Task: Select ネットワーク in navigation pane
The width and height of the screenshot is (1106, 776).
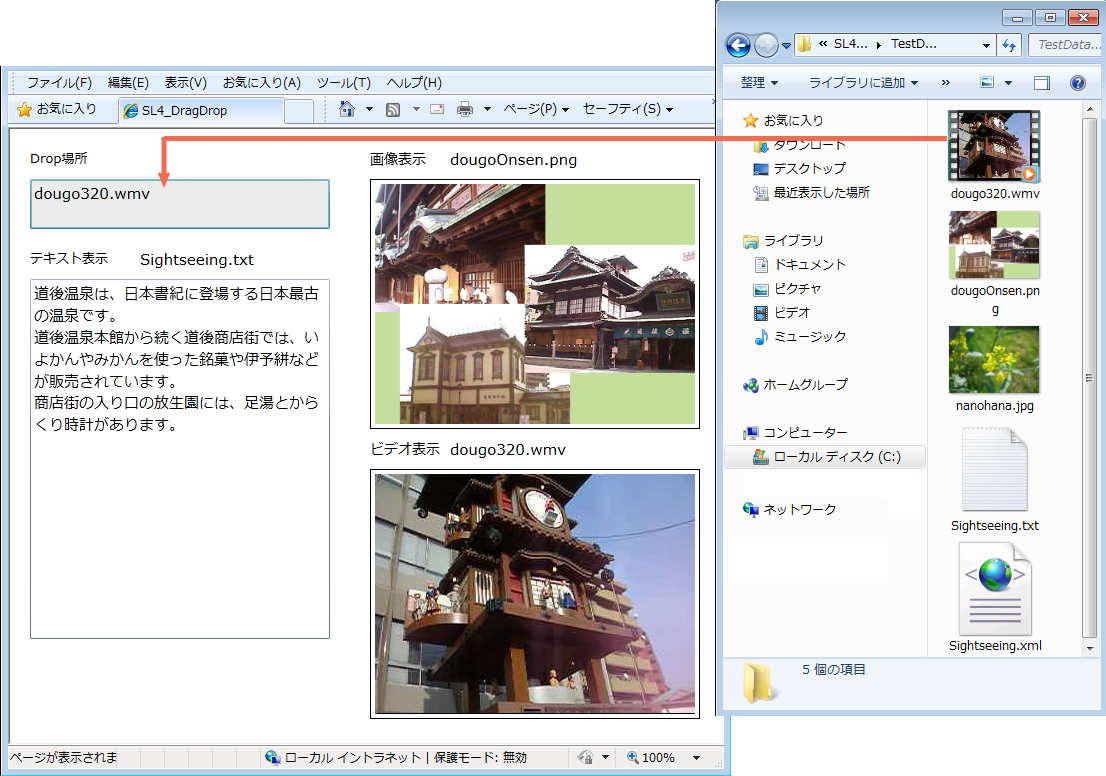Action: click(x=789, y=509)
